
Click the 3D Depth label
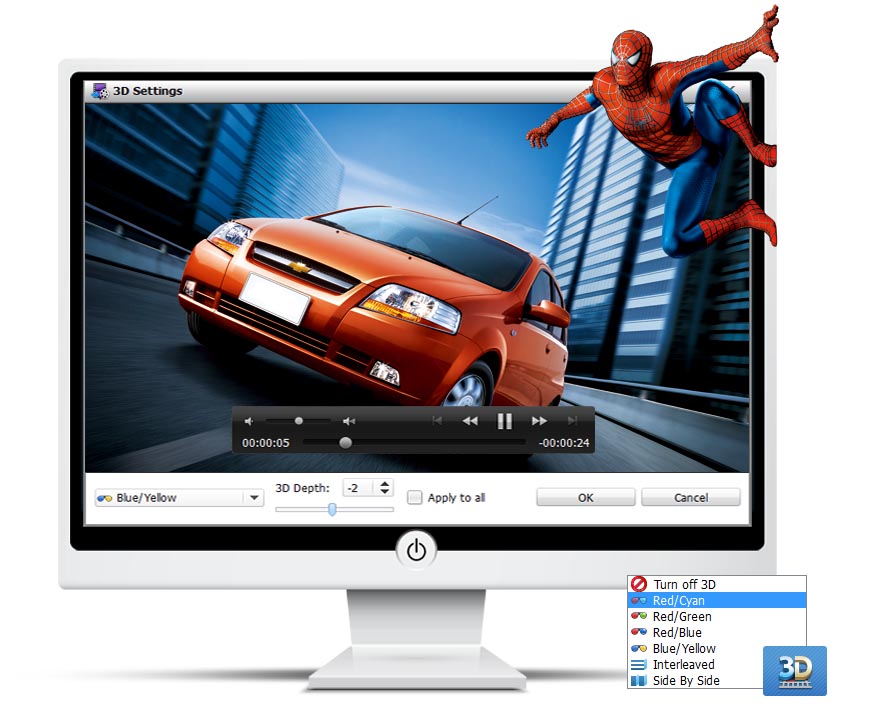[x=302, y=488]
